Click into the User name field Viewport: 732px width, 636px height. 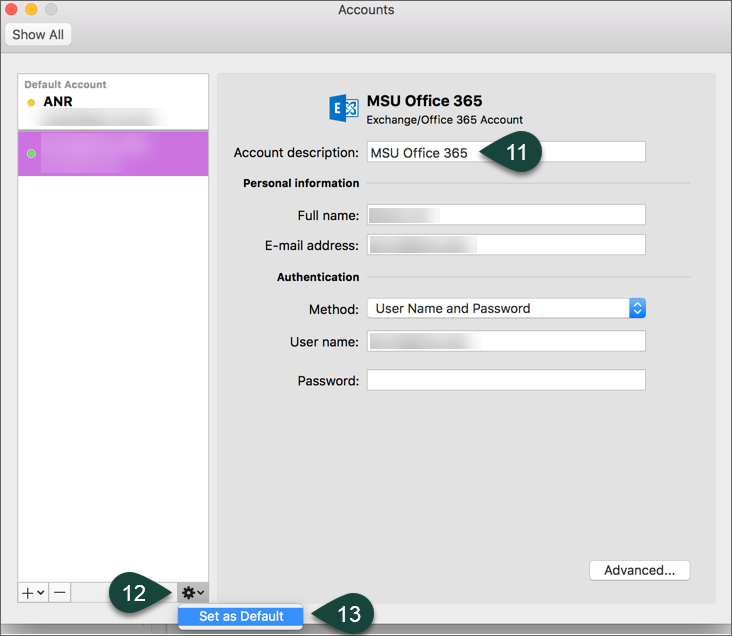(x=506, y=342)
